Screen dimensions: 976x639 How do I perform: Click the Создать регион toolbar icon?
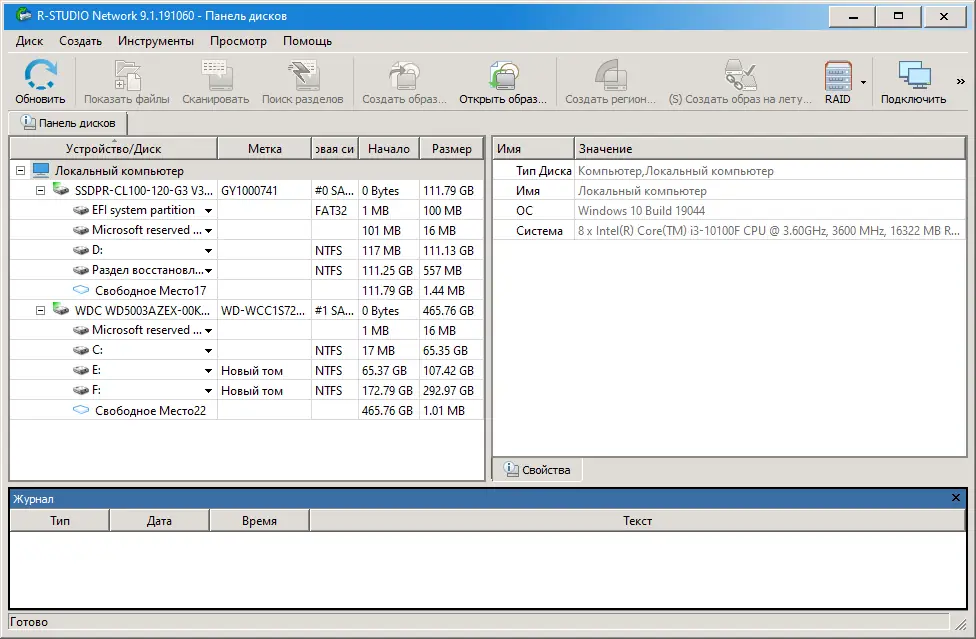[611, 75]
